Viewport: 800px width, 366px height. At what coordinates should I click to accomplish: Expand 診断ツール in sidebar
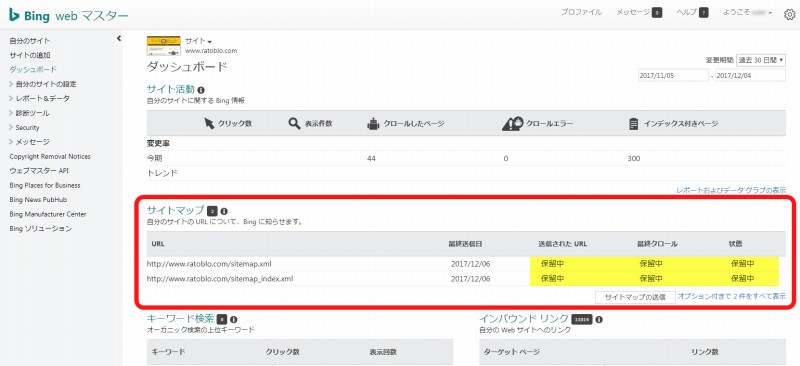(29, 113)
